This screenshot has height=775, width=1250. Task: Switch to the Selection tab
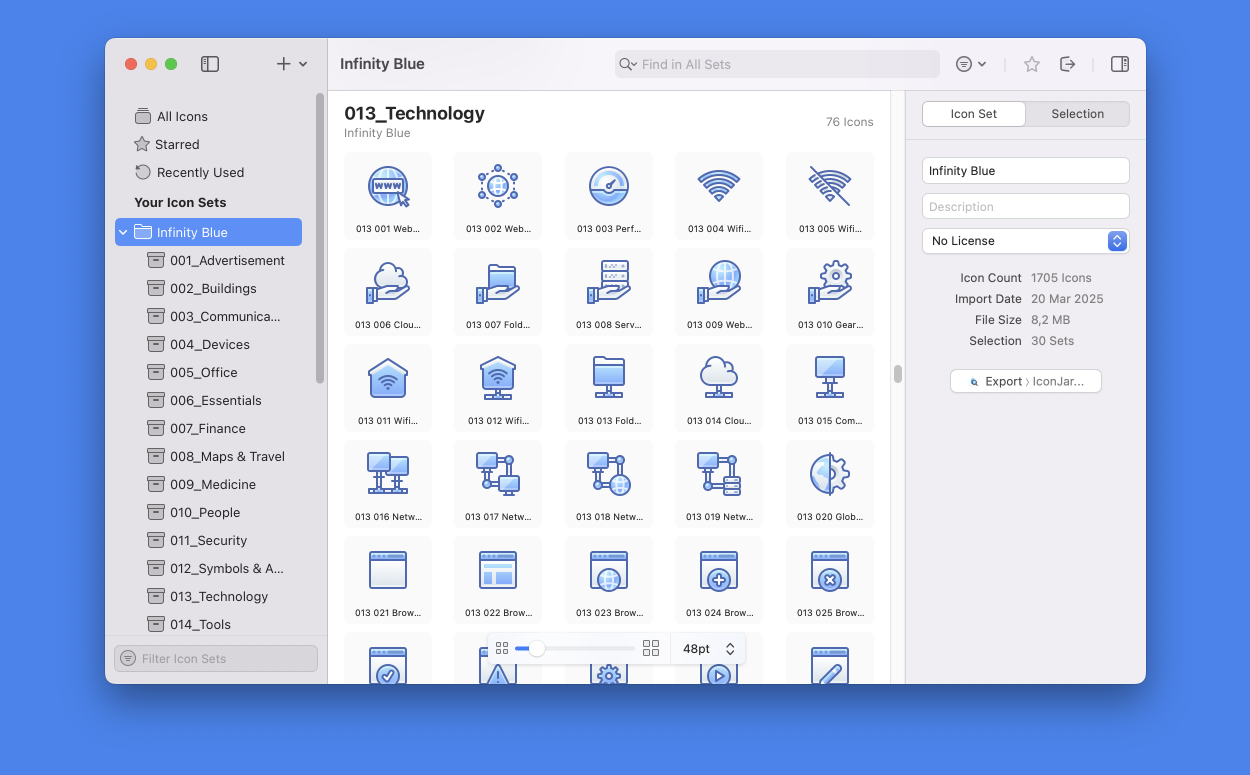pyautogui.click(x=1077, y=114)
